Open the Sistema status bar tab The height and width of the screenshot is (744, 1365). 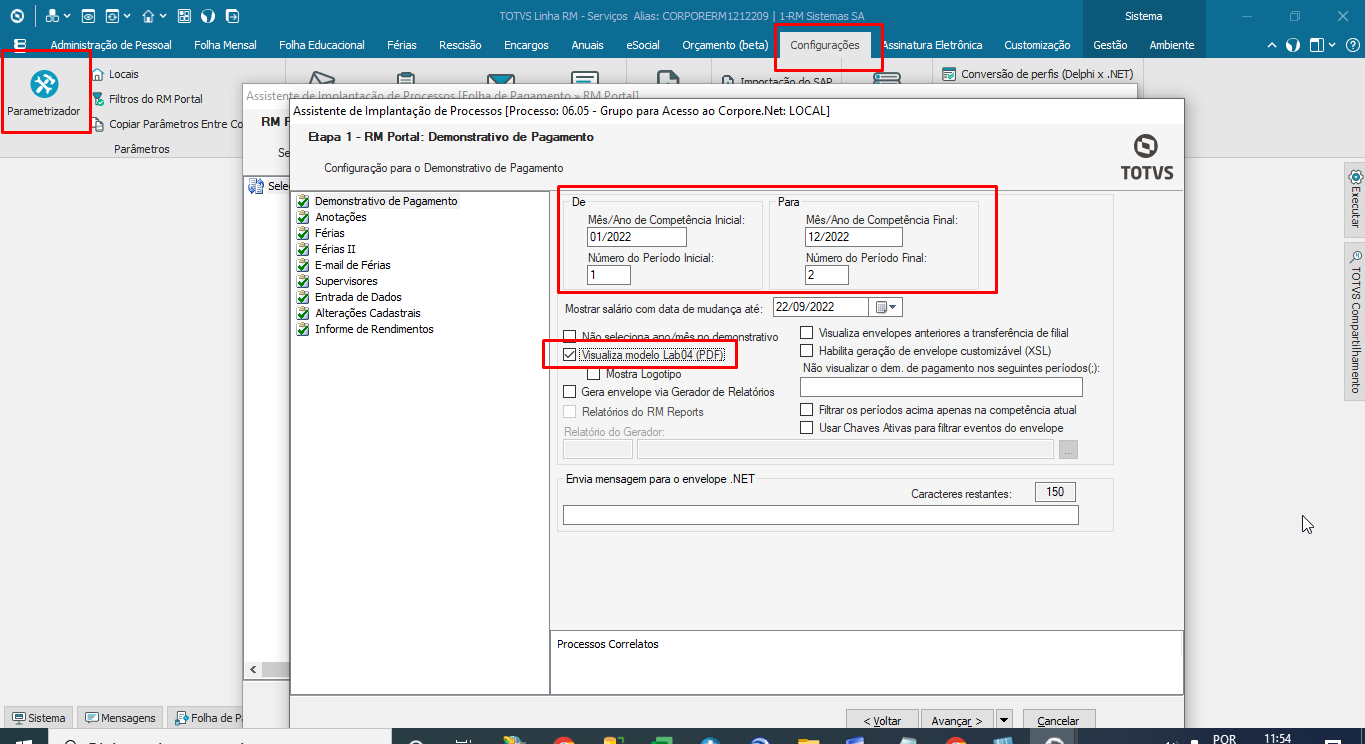38,718
